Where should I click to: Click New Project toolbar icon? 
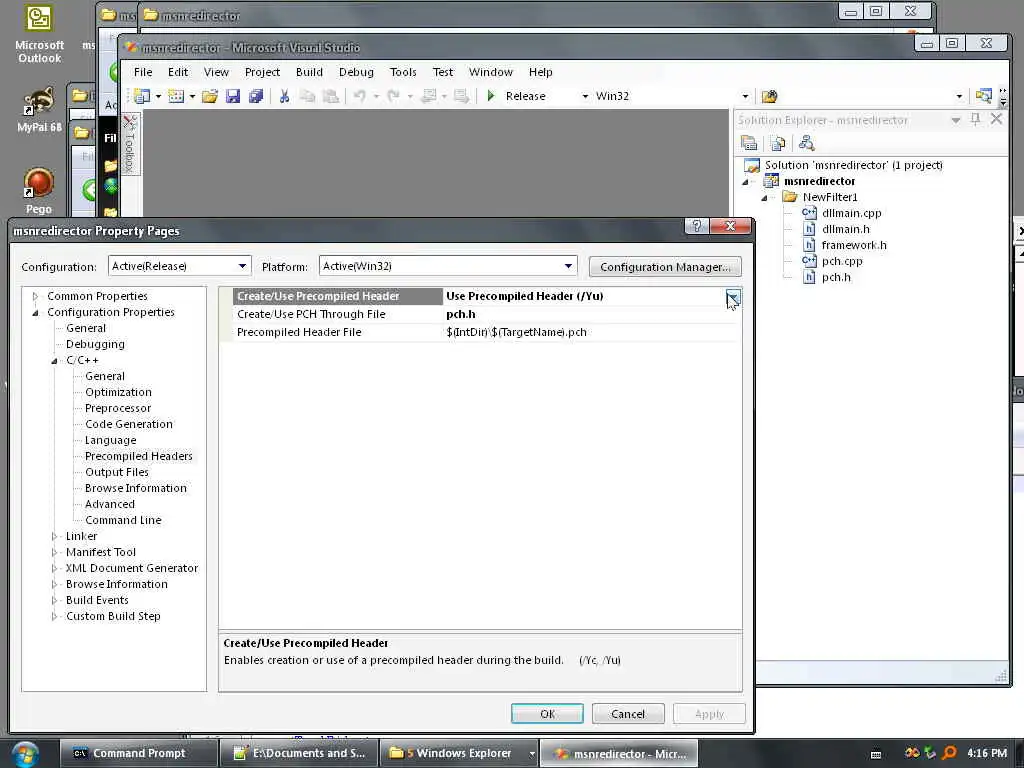click(x=142, y=96)
